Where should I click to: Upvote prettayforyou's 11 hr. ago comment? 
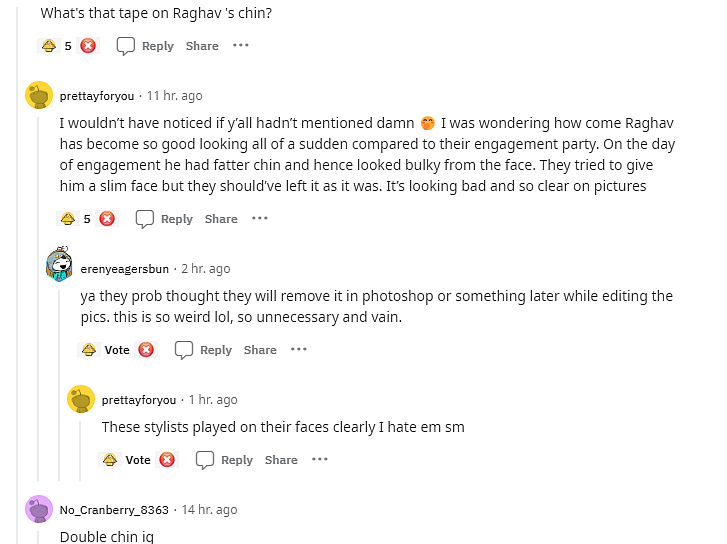(x=68, y=218)
